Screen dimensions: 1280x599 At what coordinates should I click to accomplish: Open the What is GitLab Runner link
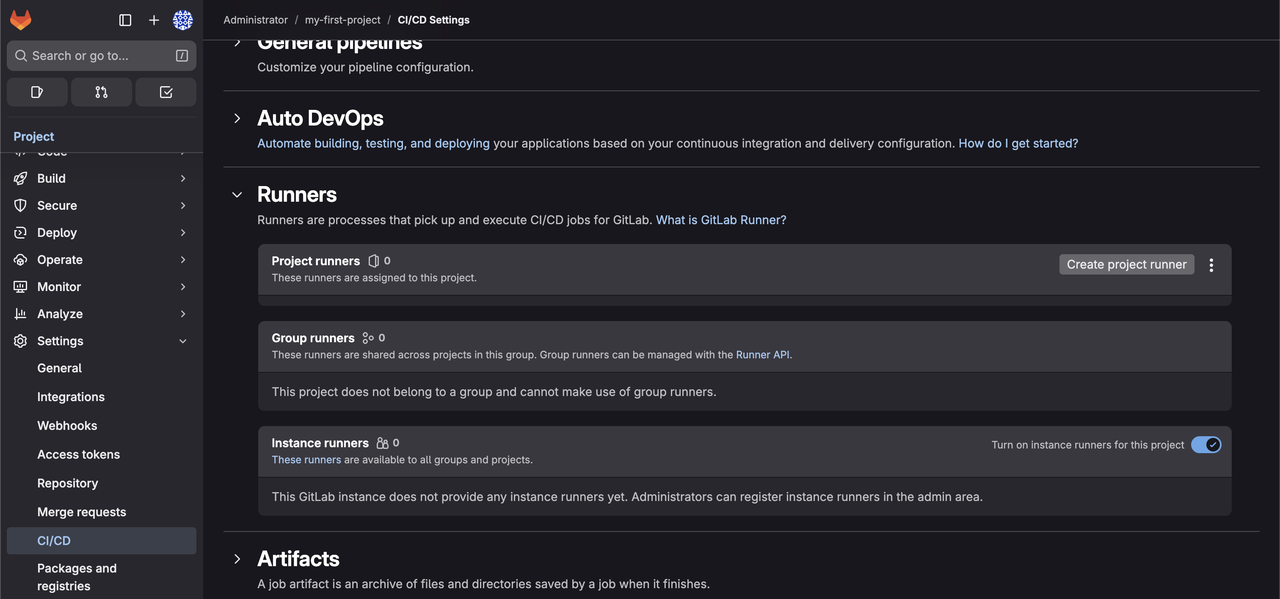(x=720, y=220)
